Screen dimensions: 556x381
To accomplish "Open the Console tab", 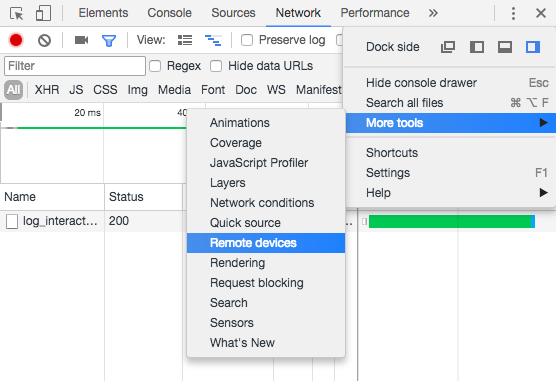I will 169,13.
